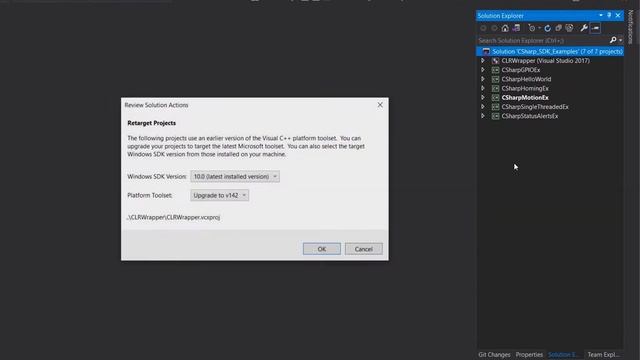Open Properties wrench icon in Solution Explorer
640x360 pixels.
click(584, 28)
